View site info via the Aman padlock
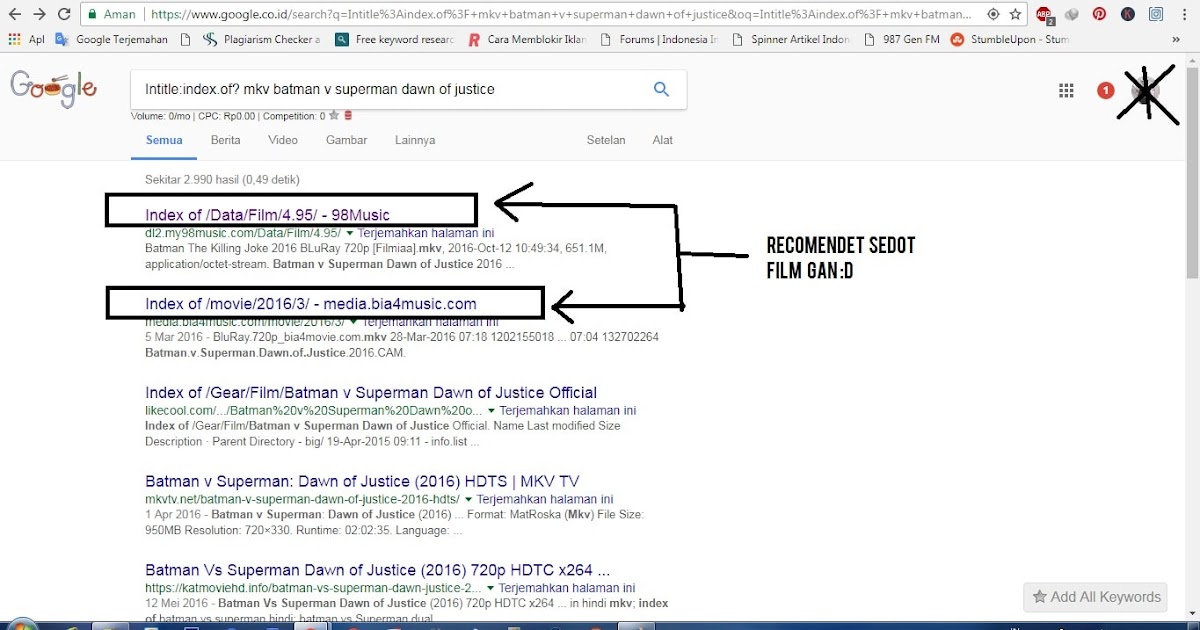 111,15
